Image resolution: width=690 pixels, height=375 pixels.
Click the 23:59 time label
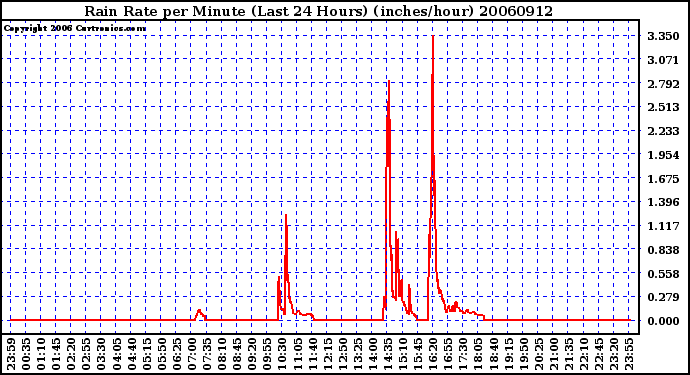11,354
